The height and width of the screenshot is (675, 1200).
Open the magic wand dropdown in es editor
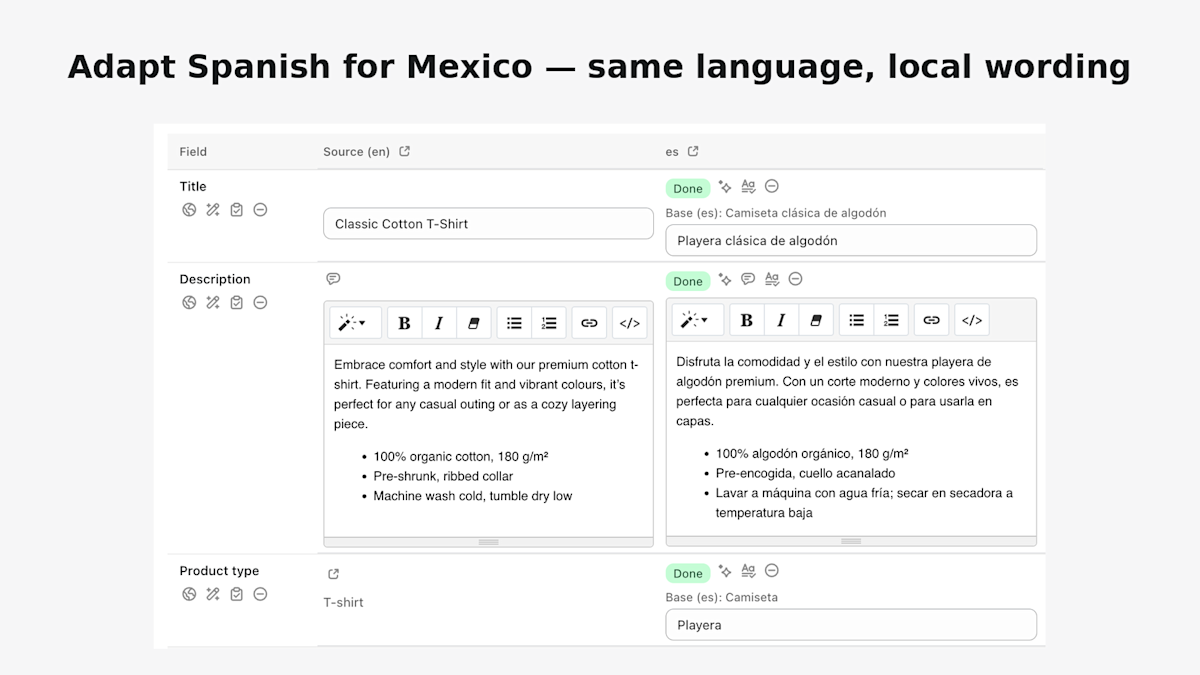click(697, 320)
